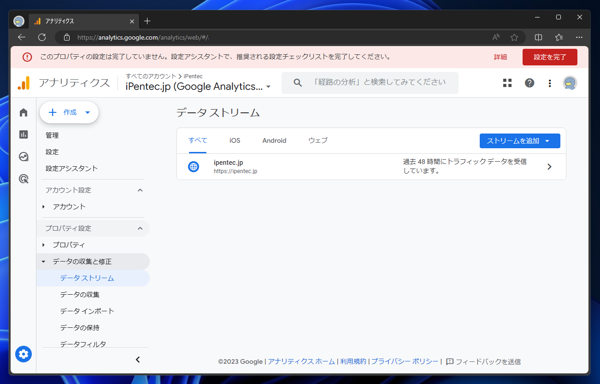Reload the page with refresh icon
Image resolution: width=600 pixels, height=384 pixels.
pos(42,37)
